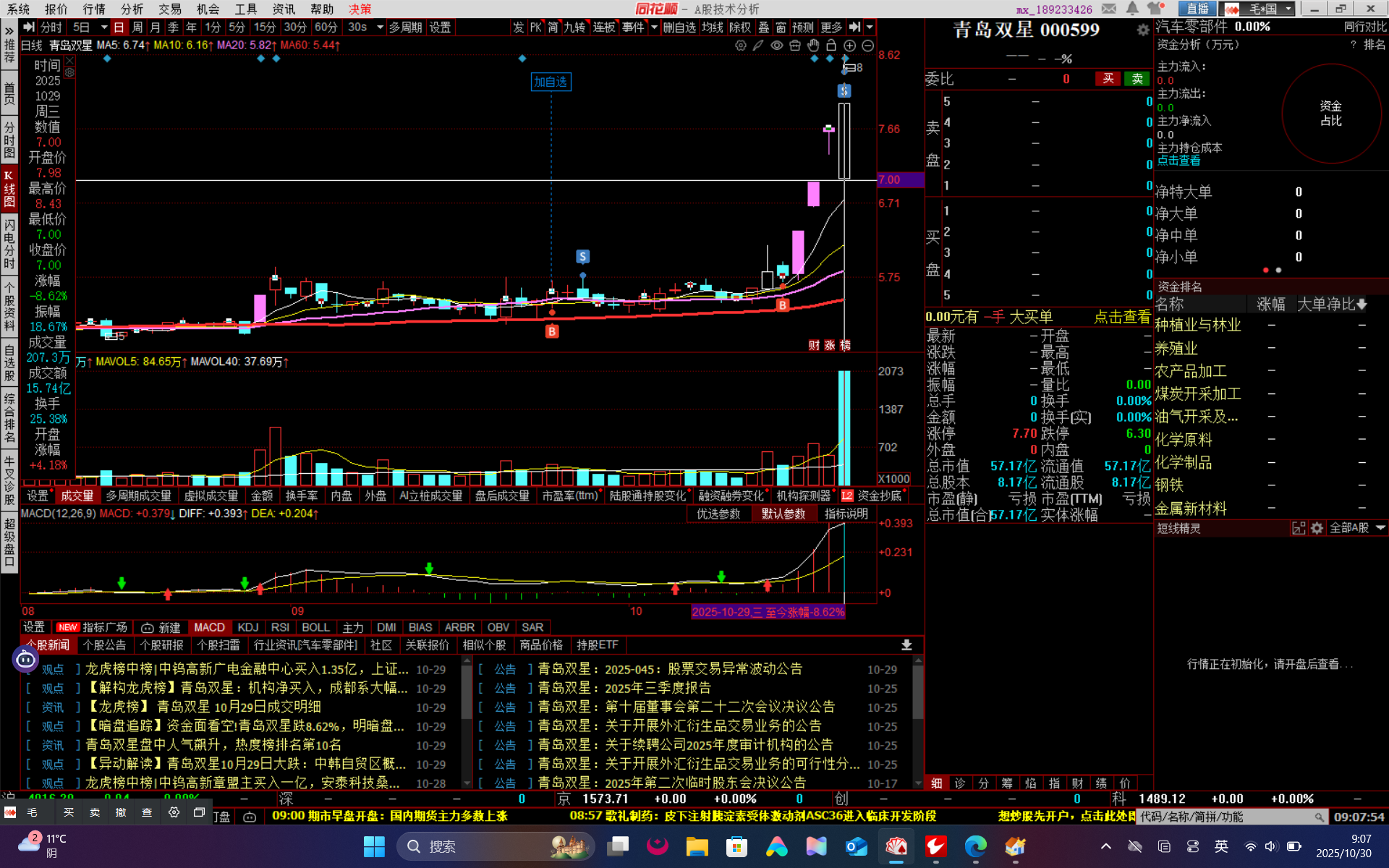The image size is (1389, 868).
Task: Toggle the chart unlock padlock icon
Action: pyautogui.click(x=831, y=46)
